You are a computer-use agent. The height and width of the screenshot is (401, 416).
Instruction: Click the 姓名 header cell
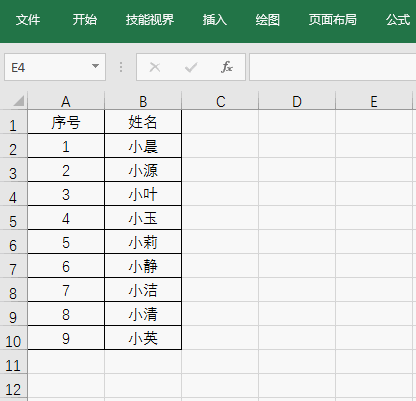(x=143, y=122)
